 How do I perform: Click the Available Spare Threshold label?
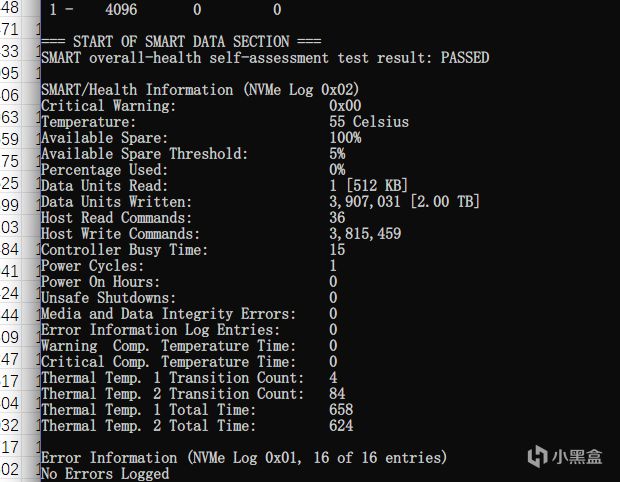pos(144,154)
